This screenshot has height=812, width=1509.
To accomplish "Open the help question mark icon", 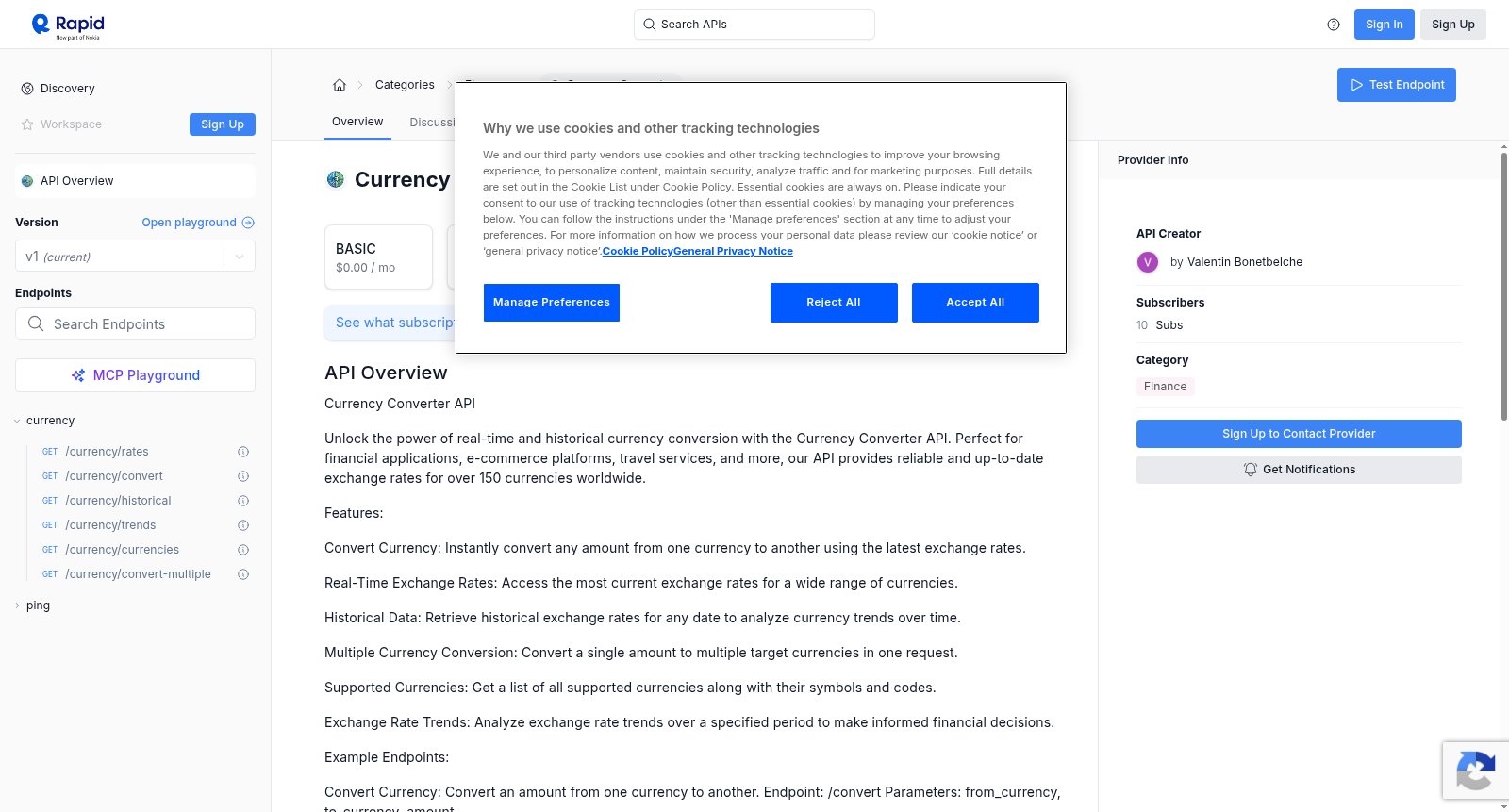I will [1334, 25].
